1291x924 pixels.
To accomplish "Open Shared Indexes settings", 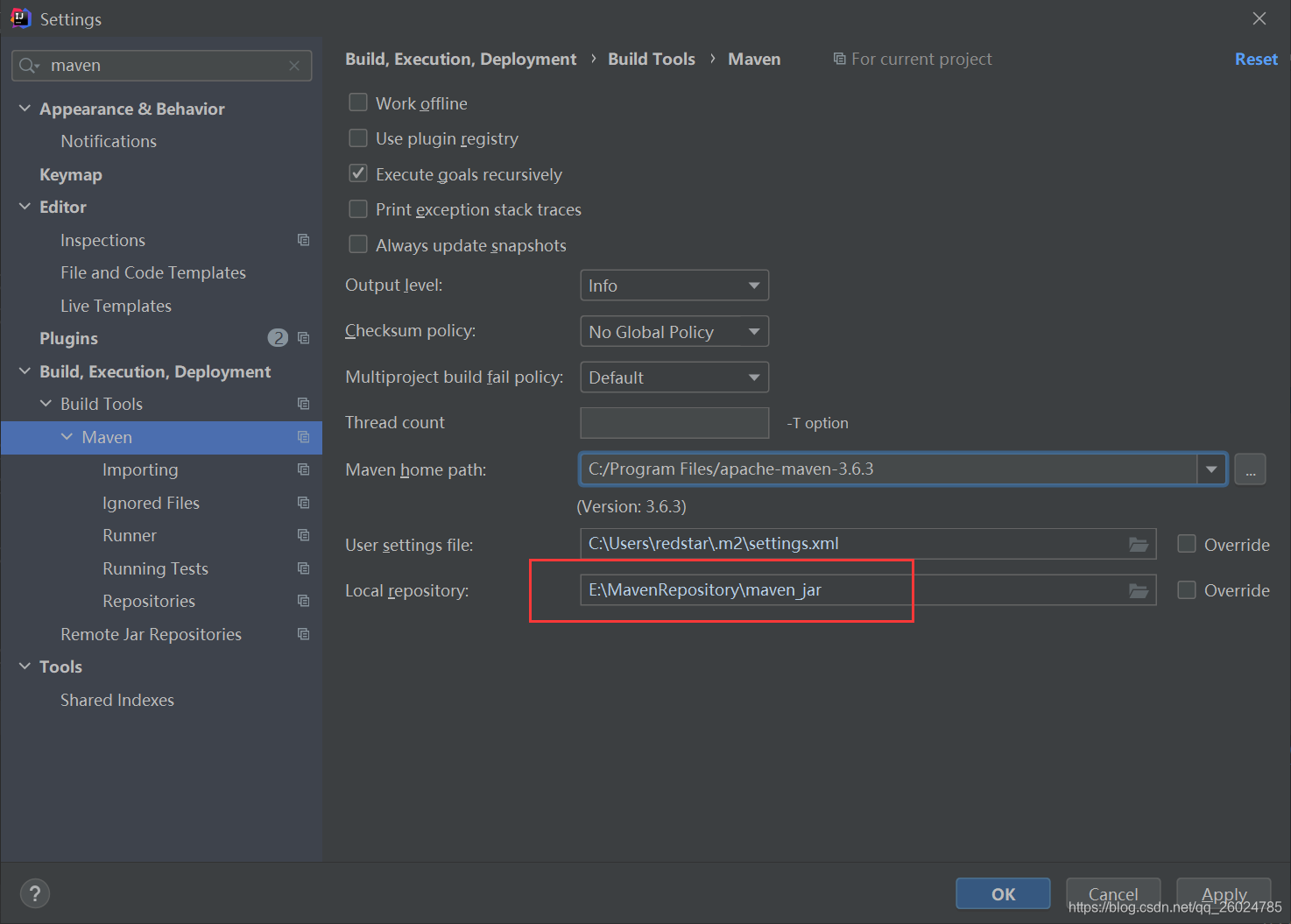I will pyautogui.click(x=117, y=700).
